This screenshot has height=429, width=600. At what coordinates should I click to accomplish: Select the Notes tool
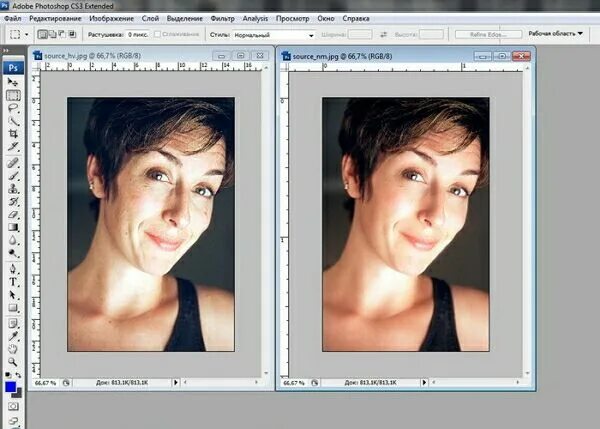click(13, 324)
